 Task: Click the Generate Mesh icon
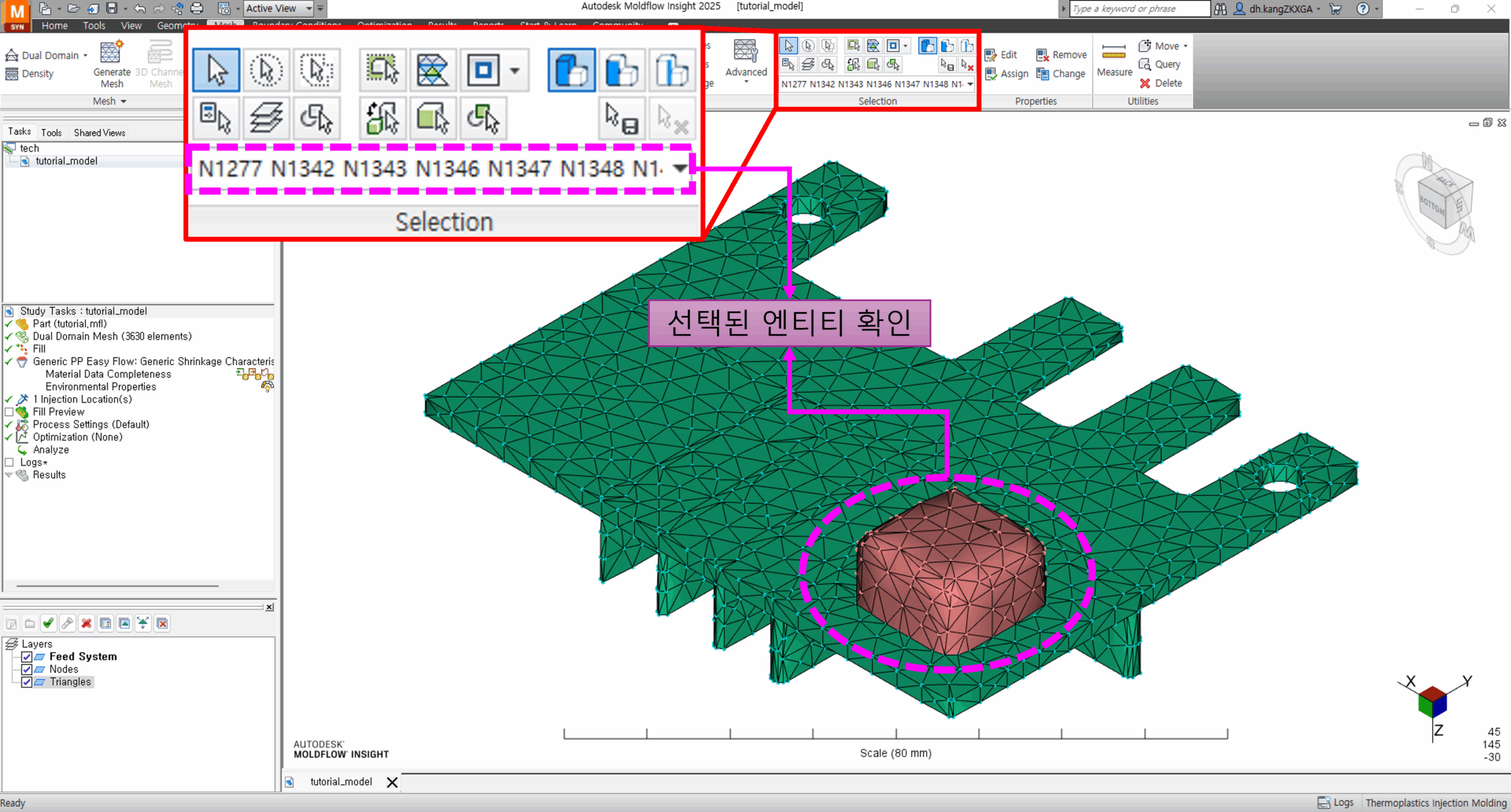tap(111, 64)
